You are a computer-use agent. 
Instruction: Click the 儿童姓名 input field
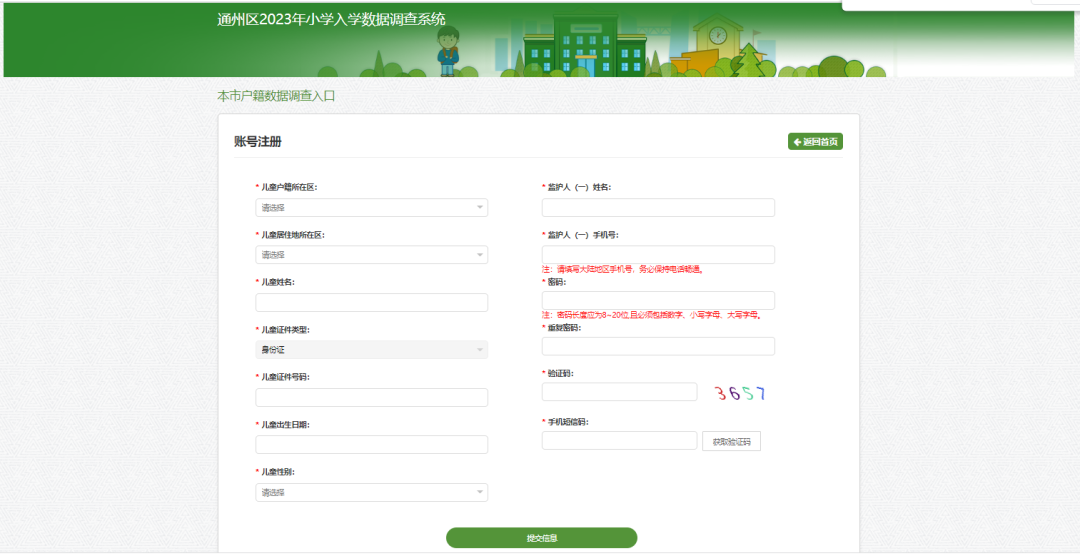(371, 302)
